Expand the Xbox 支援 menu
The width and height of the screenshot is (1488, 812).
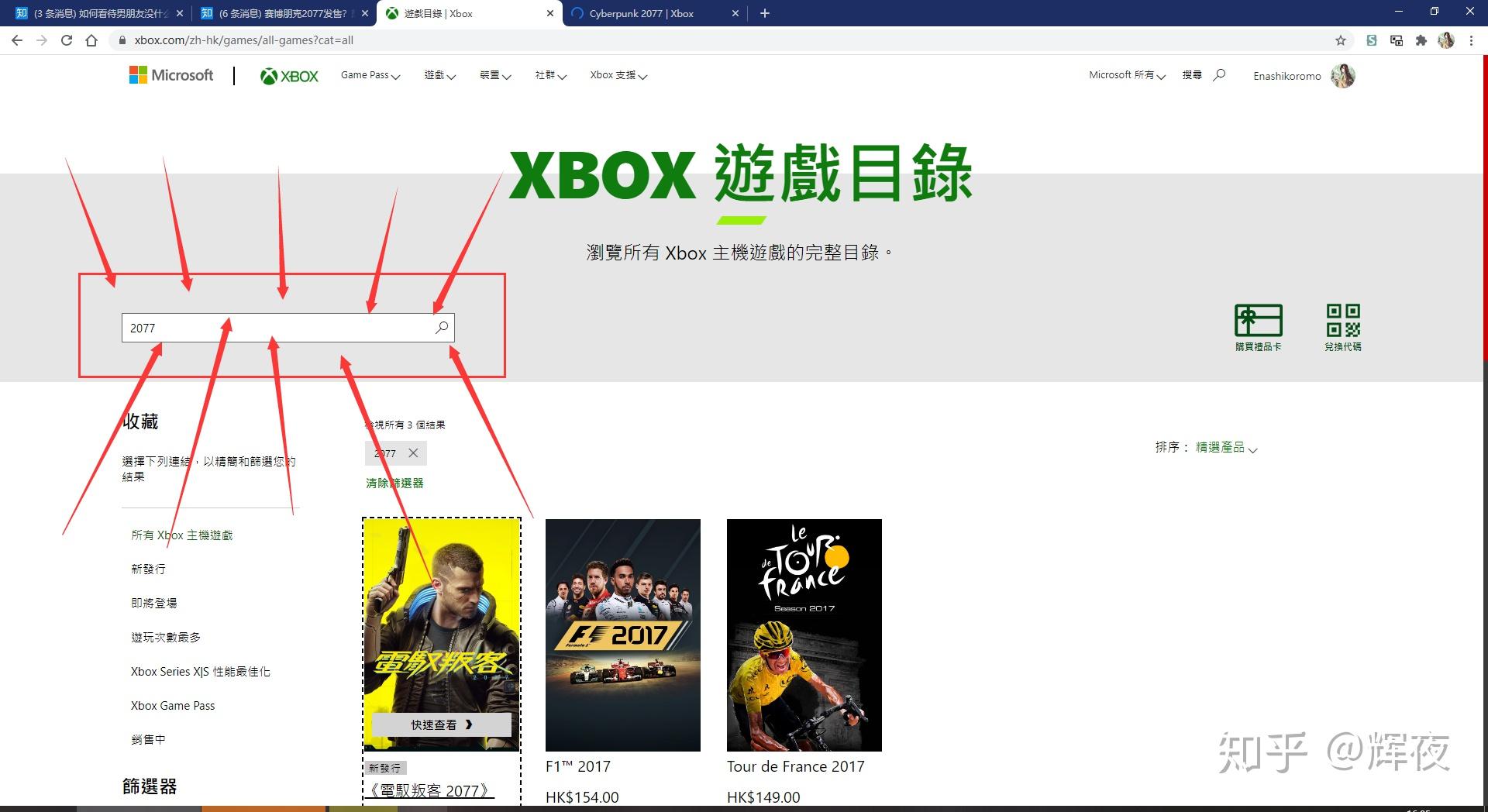(618, 75)
